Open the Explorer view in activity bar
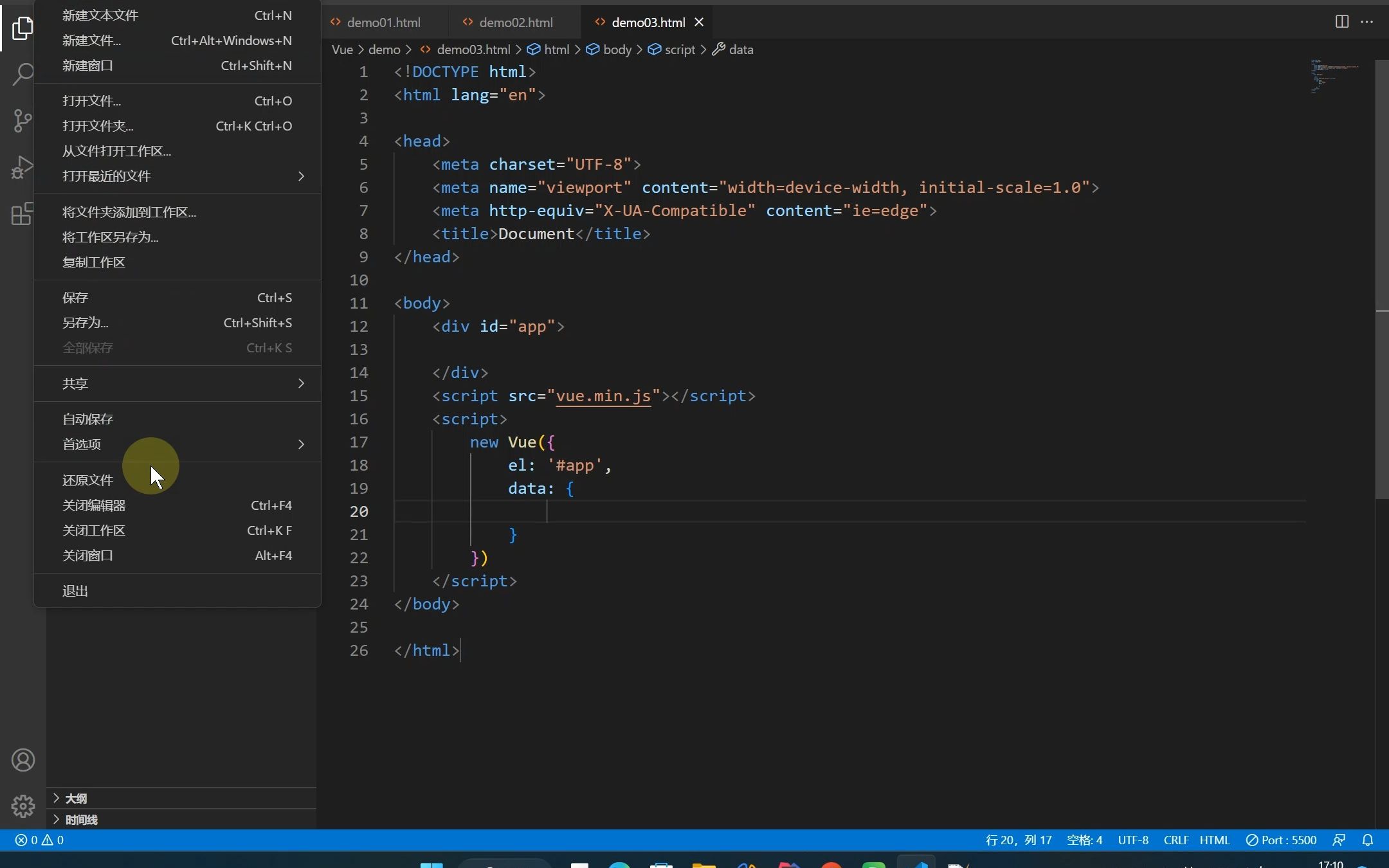Screen dimensions: 1389x868 [x=23, y=28]
